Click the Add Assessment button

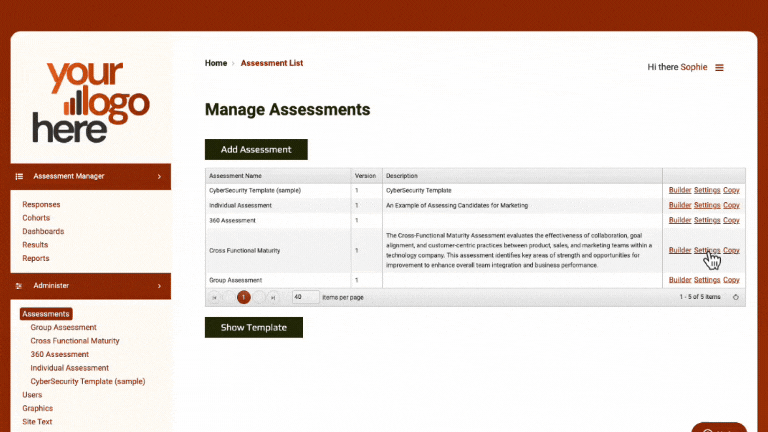pyautogui.click(x=256, y=149)
